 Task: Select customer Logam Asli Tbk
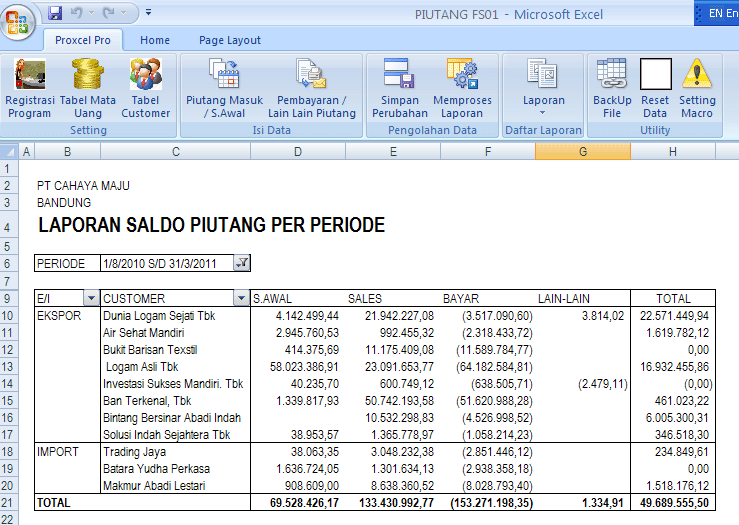tap(142, 367)
